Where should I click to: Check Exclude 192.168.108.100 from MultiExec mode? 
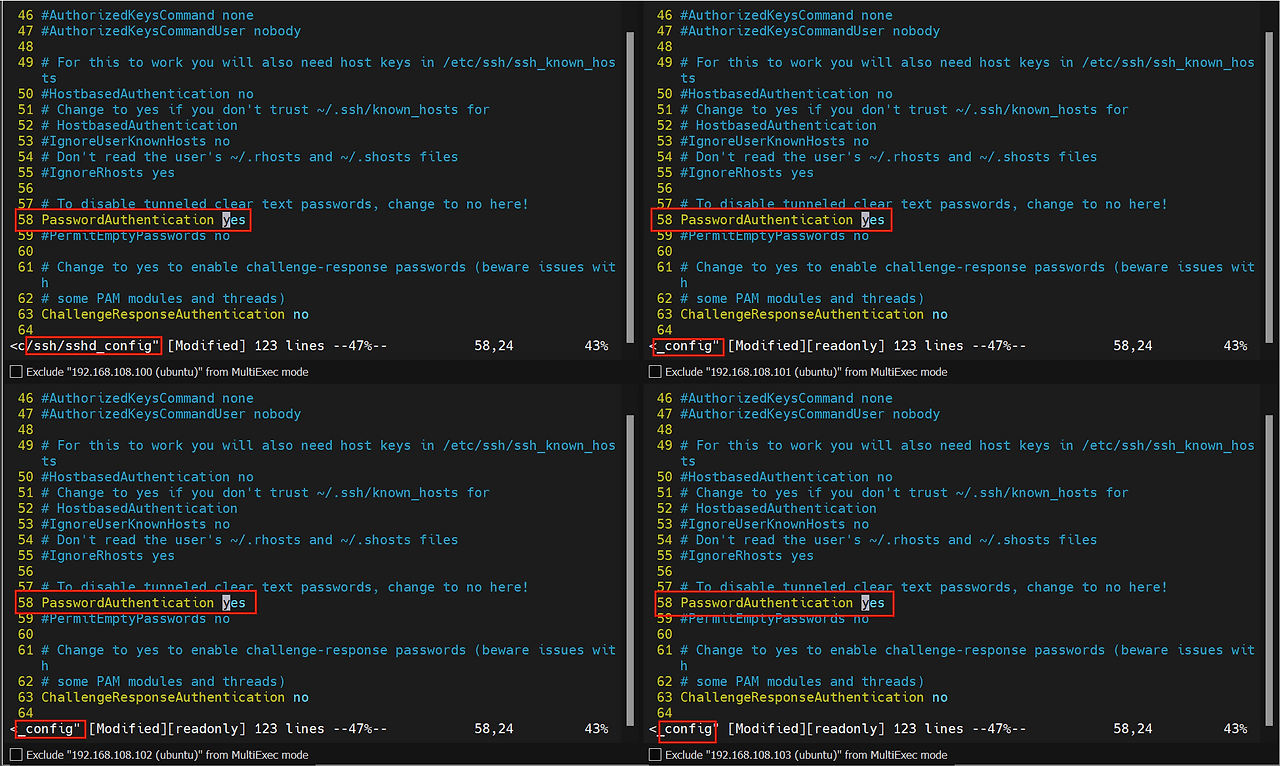[x=16, y=372]
